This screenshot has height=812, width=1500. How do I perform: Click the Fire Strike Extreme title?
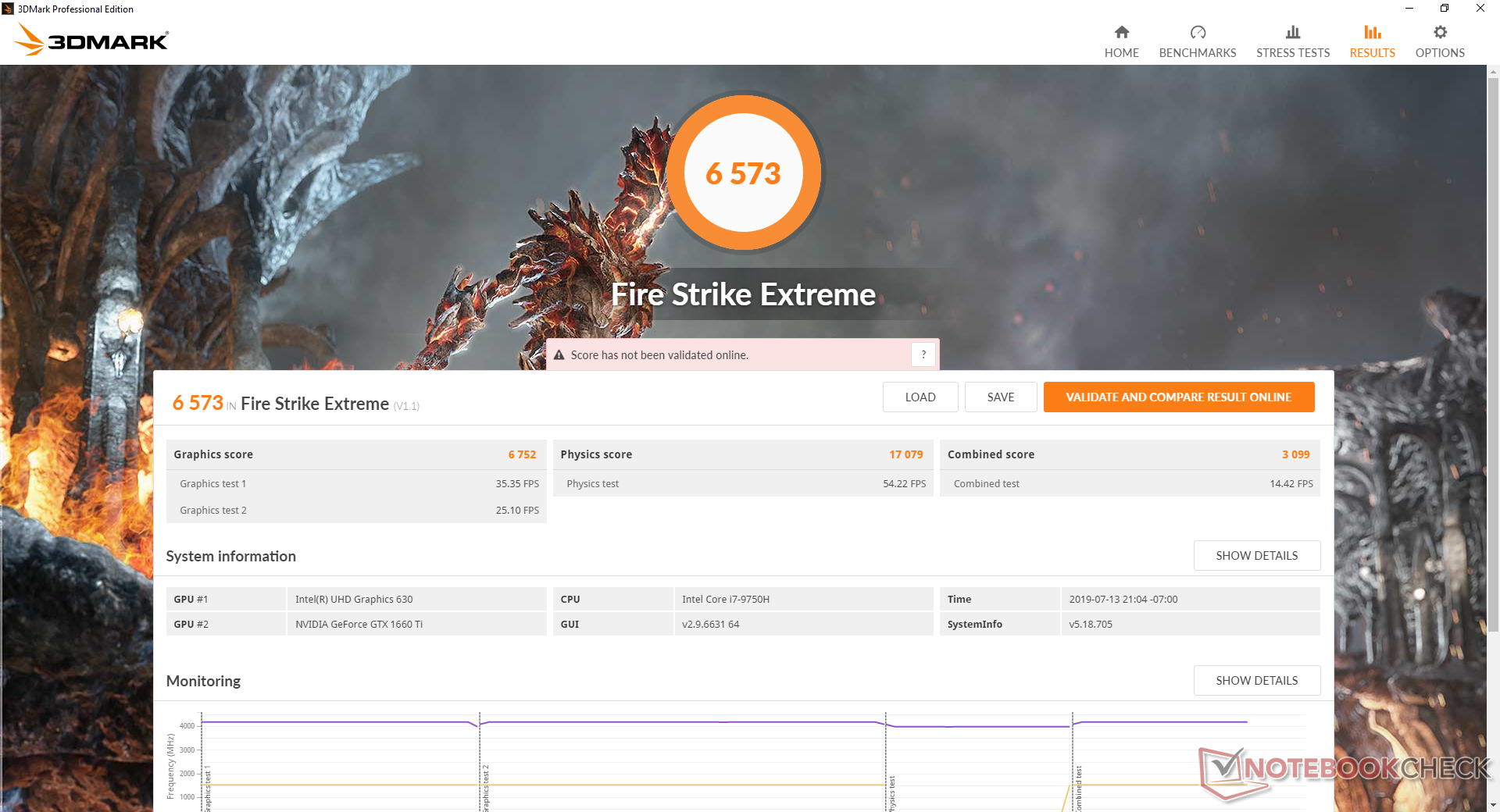pos(743,294)
